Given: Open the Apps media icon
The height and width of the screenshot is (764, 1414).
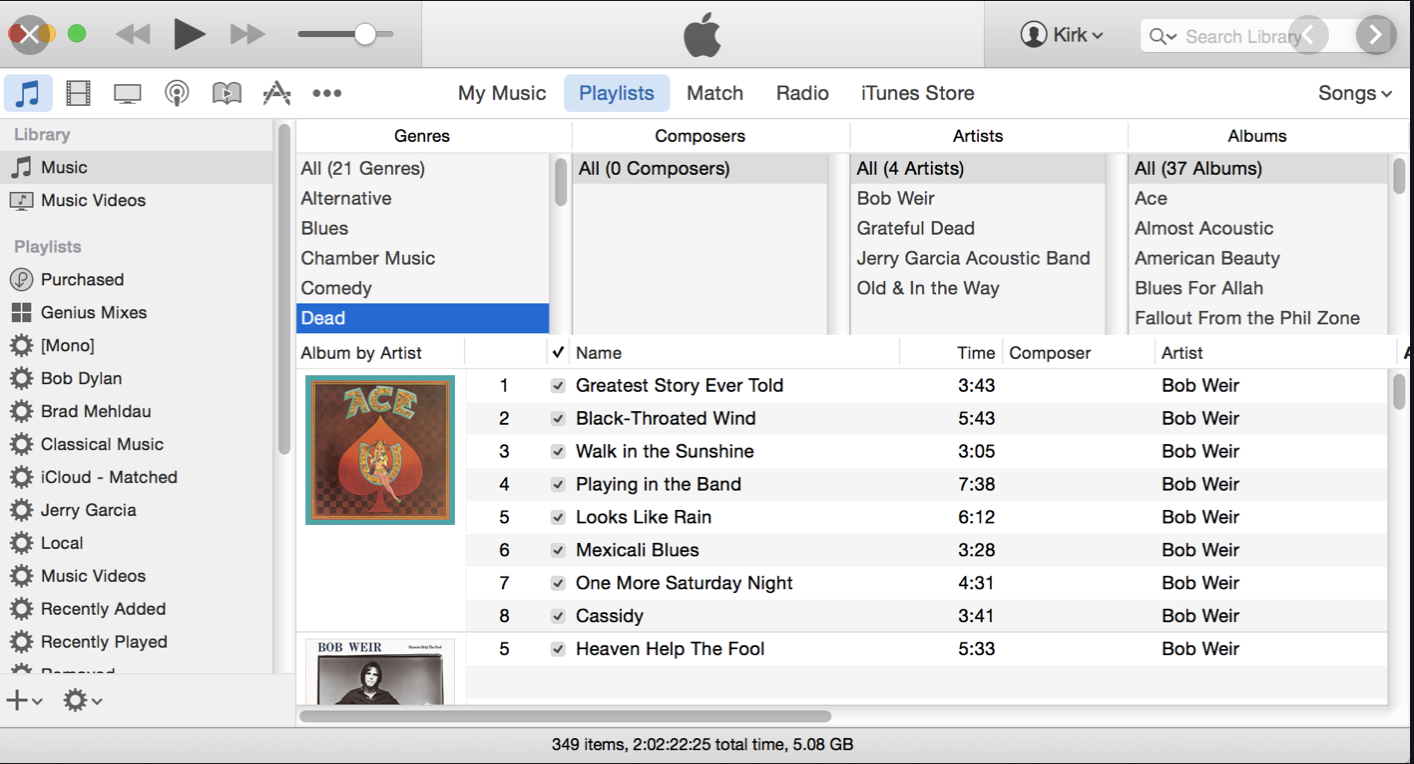Looking at the screenshot, I should (x=276, y=93).
